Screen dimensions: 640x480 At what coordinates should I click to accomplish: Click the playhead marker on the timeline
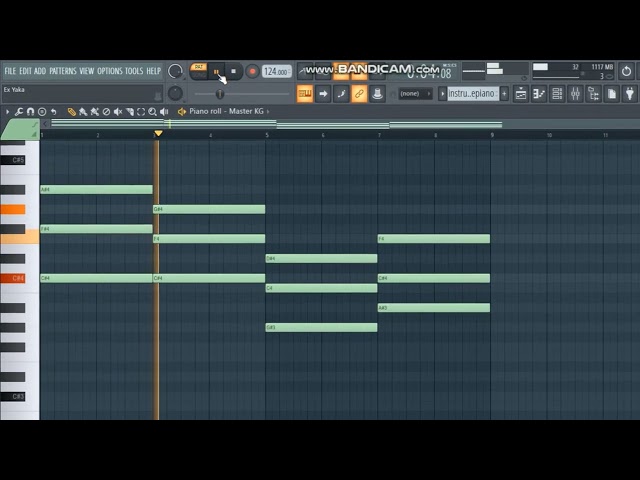pos(158,133)
